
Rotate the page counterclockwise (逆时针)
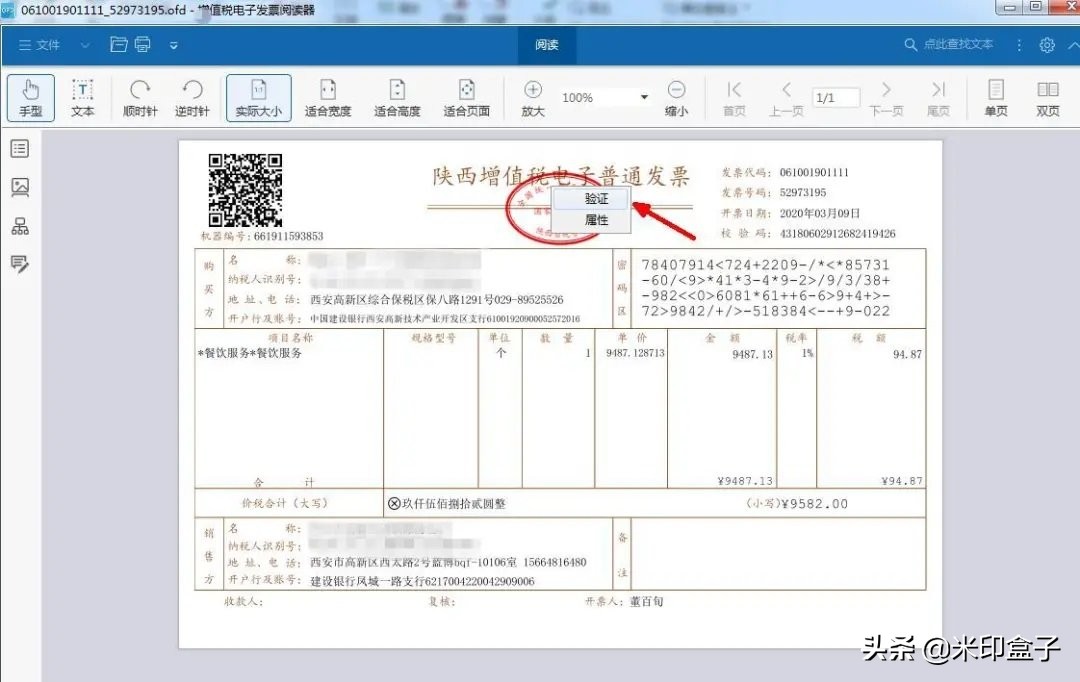(x=192, y=97)
